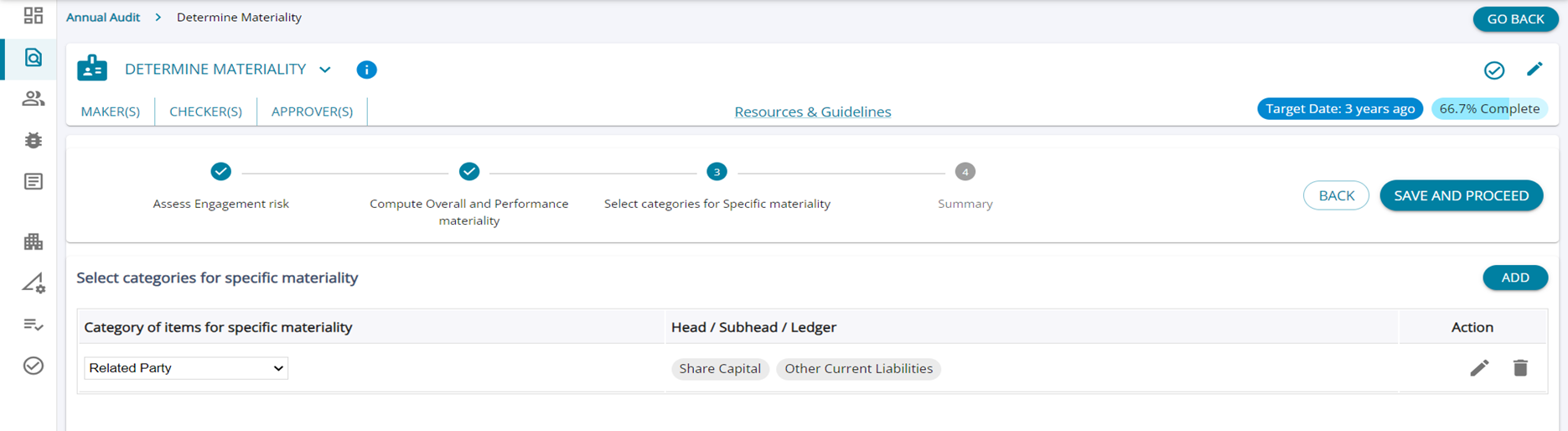This screenshot has height=431, width=1568.
Task: Open the checklist icon in sidebar
Action: pyautogui.click(x=34, y=325)
